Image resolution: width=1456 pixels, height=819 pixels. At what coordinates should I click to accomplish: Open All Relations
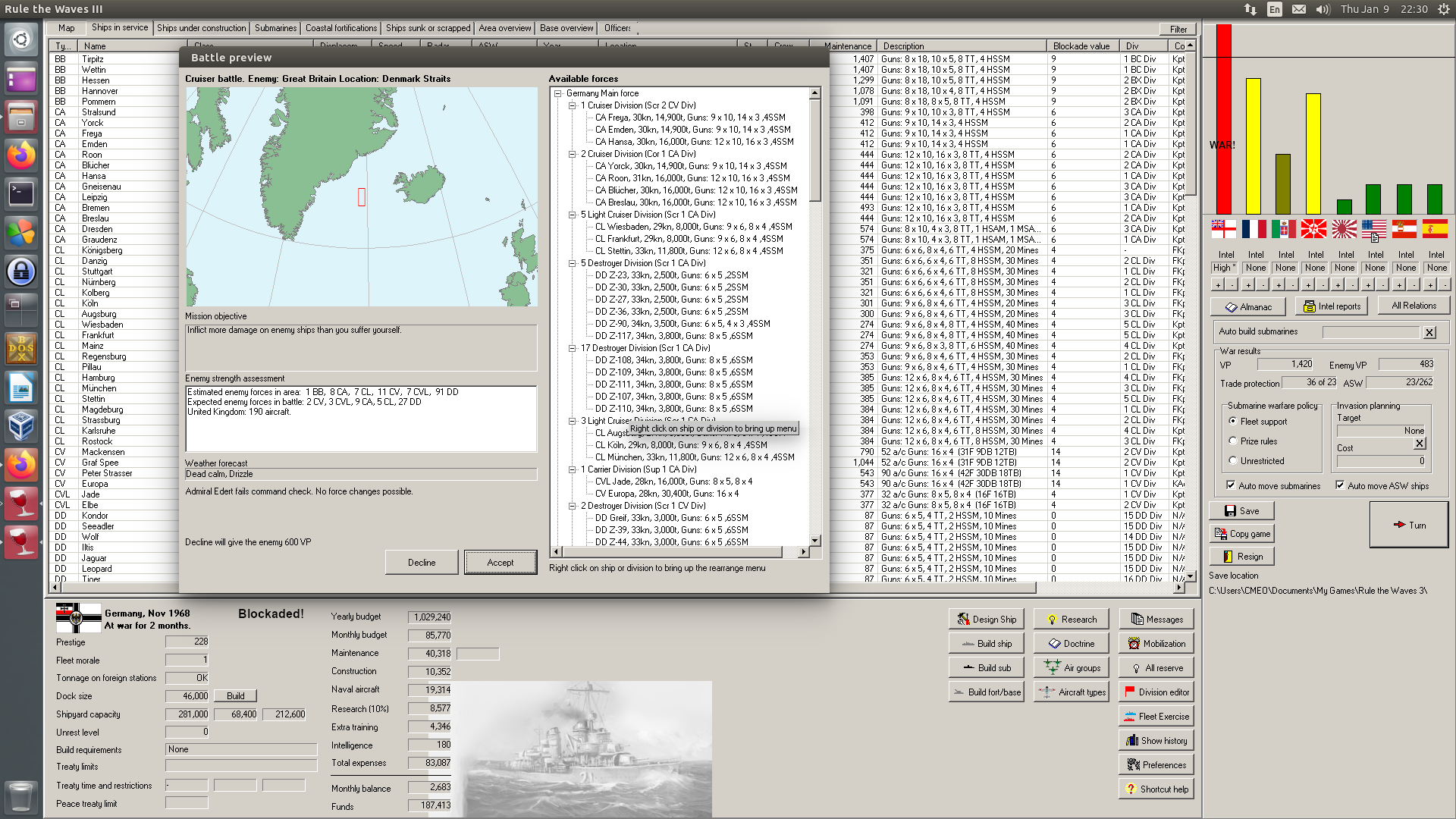[1414, 306]
